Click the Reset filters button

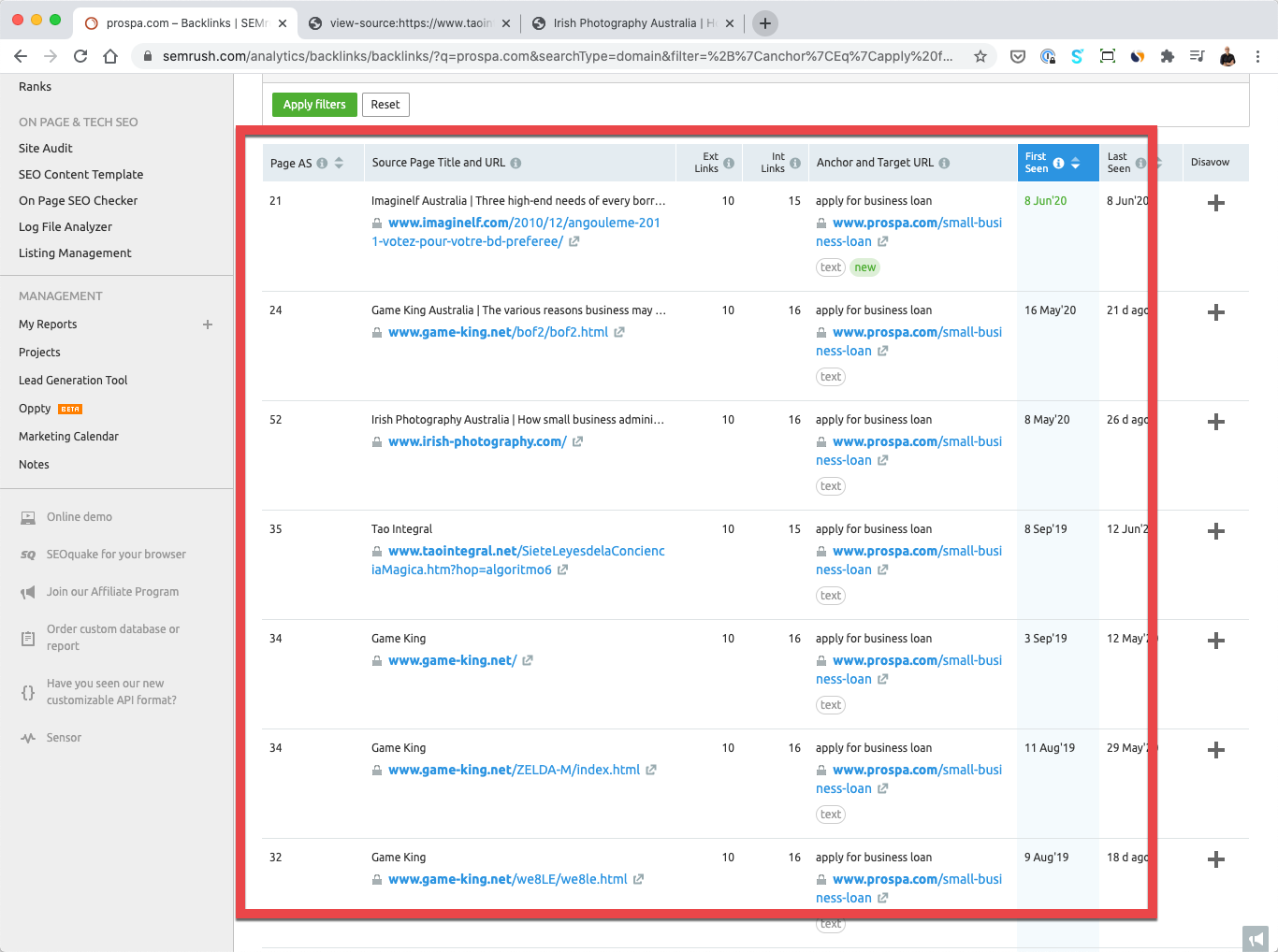coord(385,105)
